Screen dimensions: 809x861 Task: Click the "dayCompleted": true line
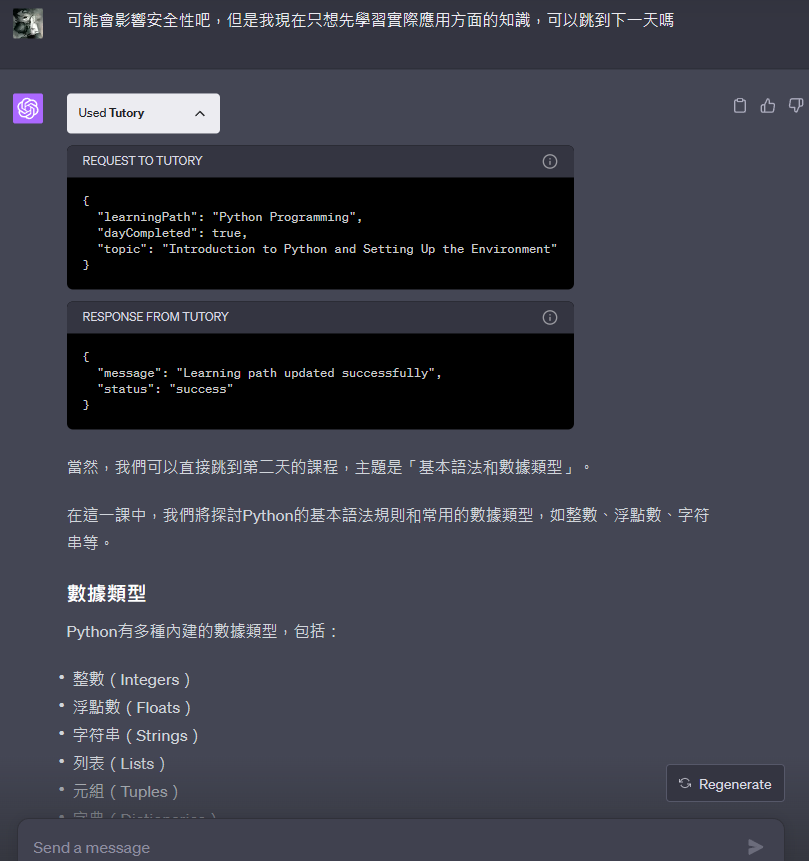(172, 233)
